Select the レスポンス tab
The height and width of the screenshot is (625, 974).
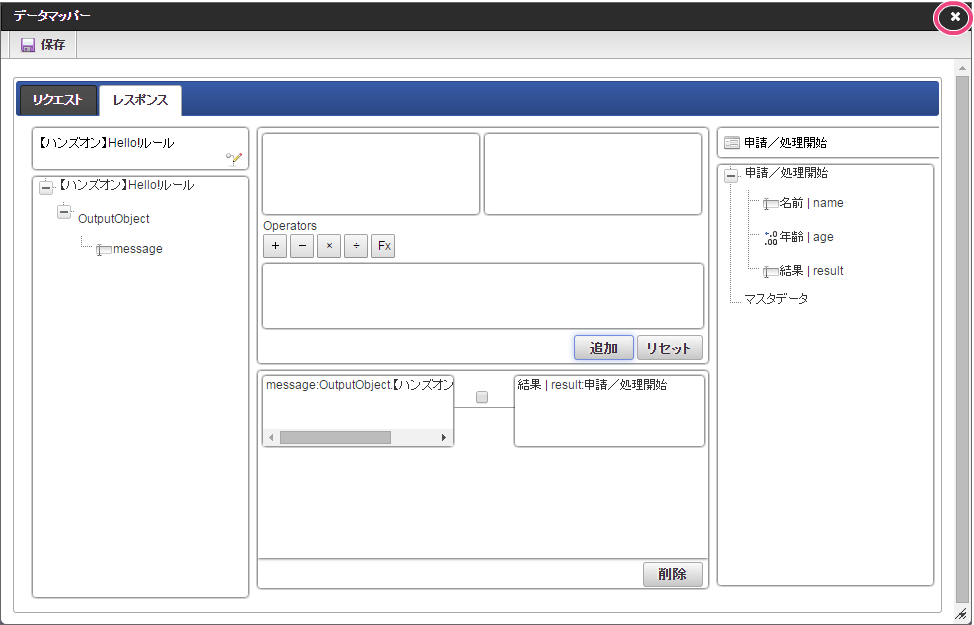click(x=140, y=100)
